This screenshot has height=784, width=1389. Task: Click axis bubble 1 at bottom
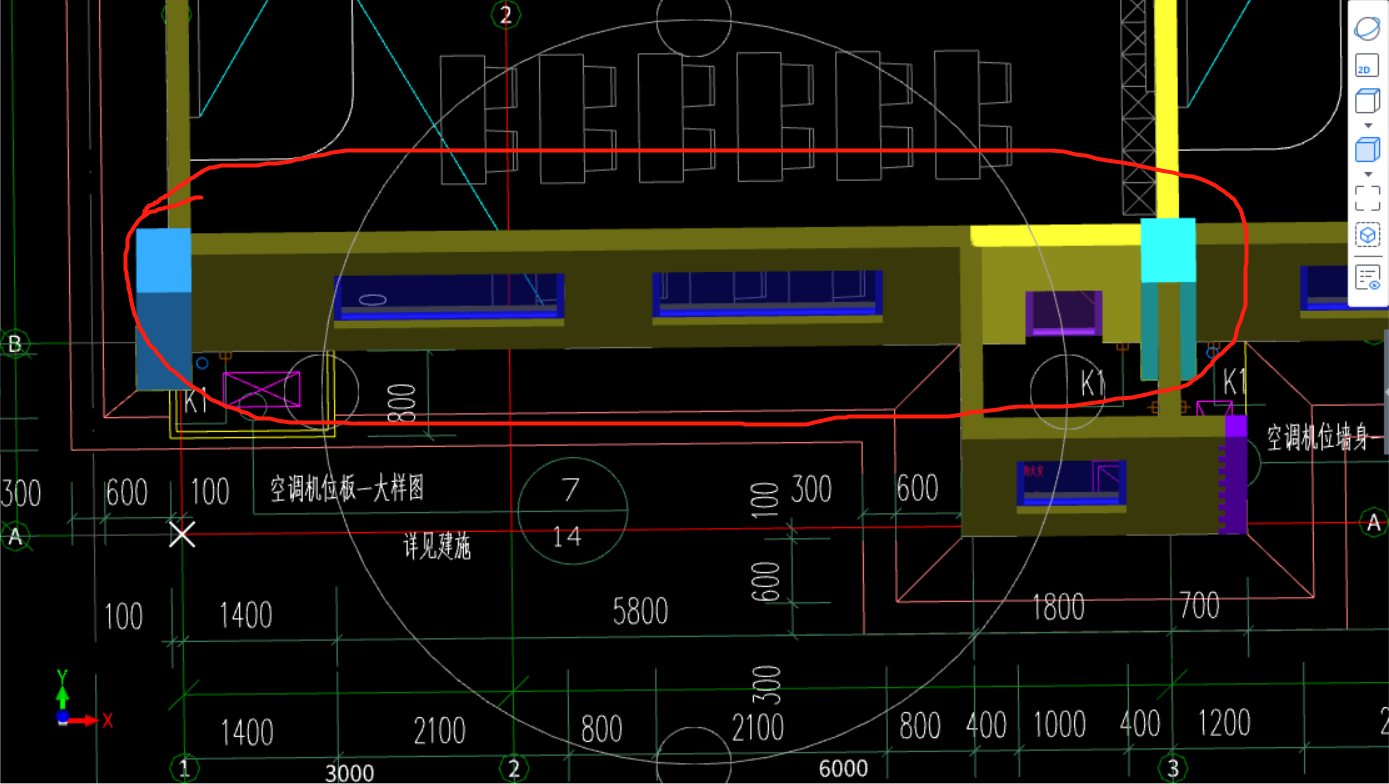[184, 768]
